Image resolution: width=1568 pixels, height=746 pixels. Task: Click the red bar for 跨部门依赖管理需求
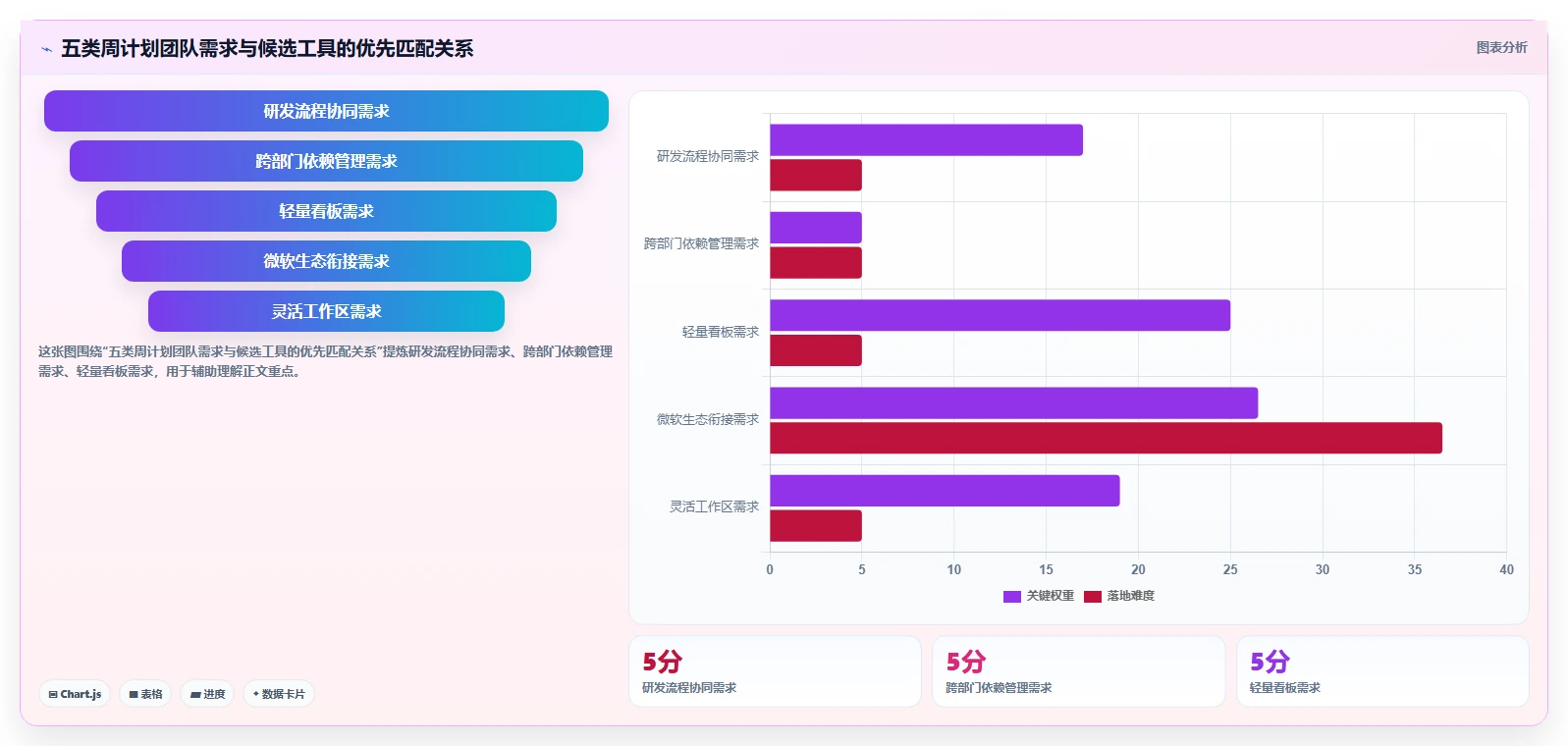(x=816, y=263)
